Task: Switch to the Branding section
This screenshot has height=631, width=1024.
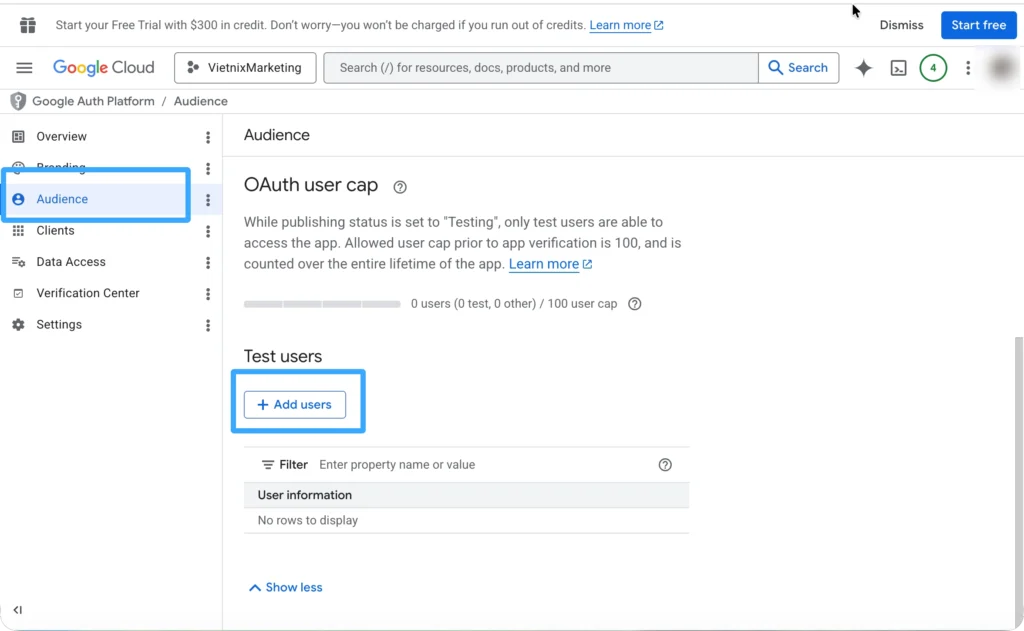Action: [x=60, y=167]
